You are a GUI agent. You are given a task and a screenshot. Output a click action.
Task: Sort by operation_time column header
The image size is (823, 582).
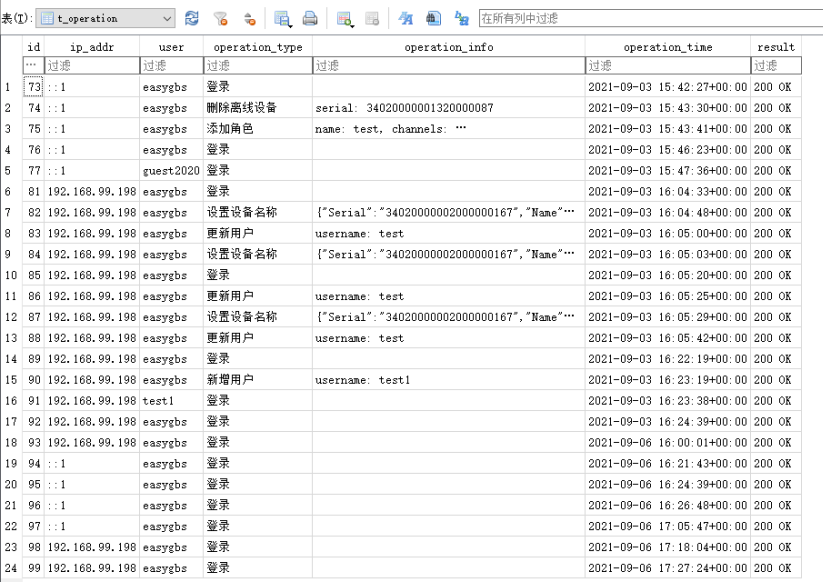(x=668, y=47)
